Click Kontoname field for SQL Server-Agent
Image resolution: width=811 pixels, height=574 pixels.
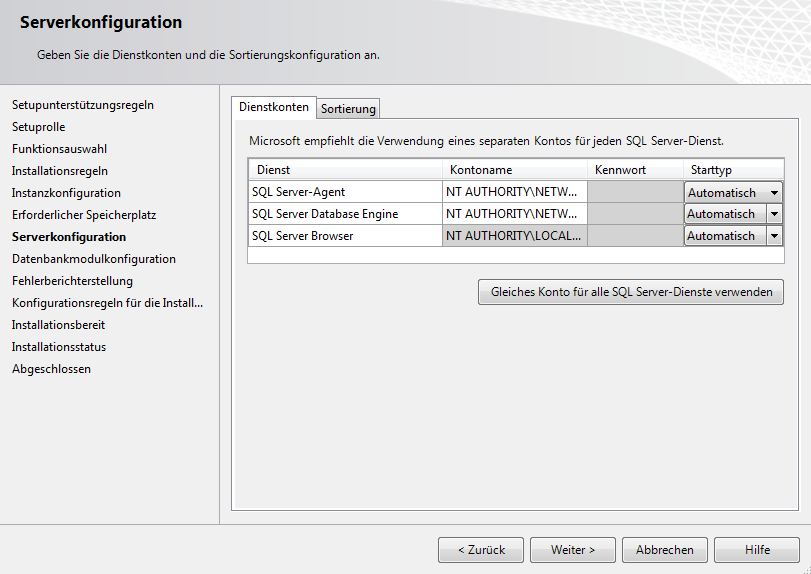coord(515,192)
